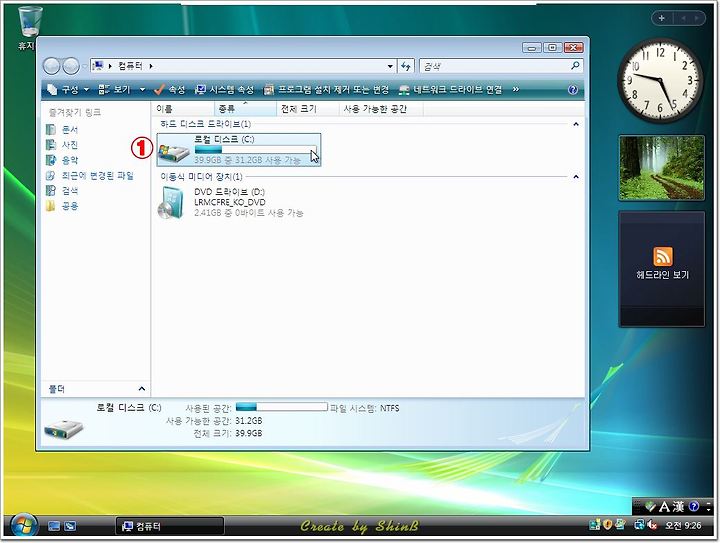Expand the 컴퓨터 breadcrumb arrow
Viewport: 720px width, 543px height.
click(151, 67)
